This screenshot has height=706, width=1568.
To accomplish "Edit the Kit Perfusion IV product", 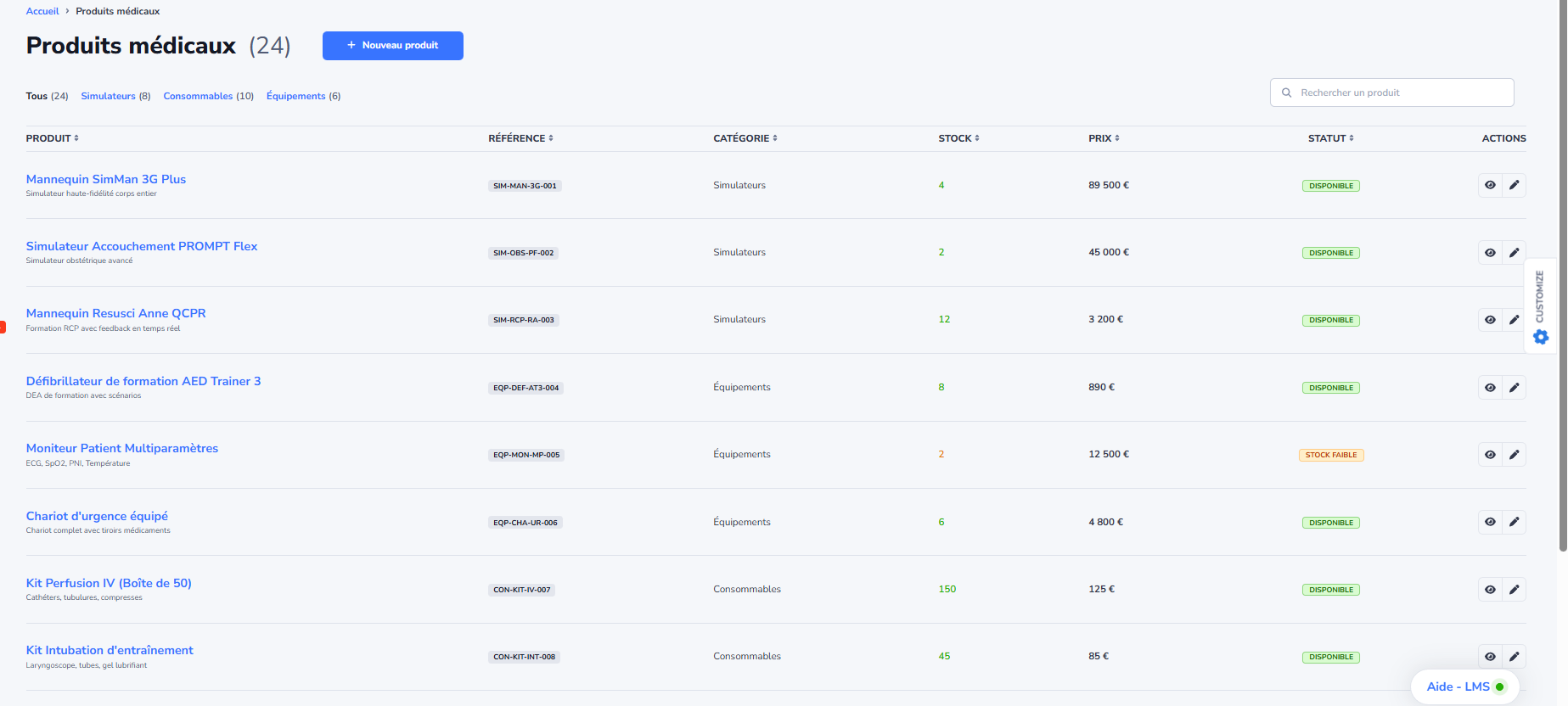I will (1514, 590).
